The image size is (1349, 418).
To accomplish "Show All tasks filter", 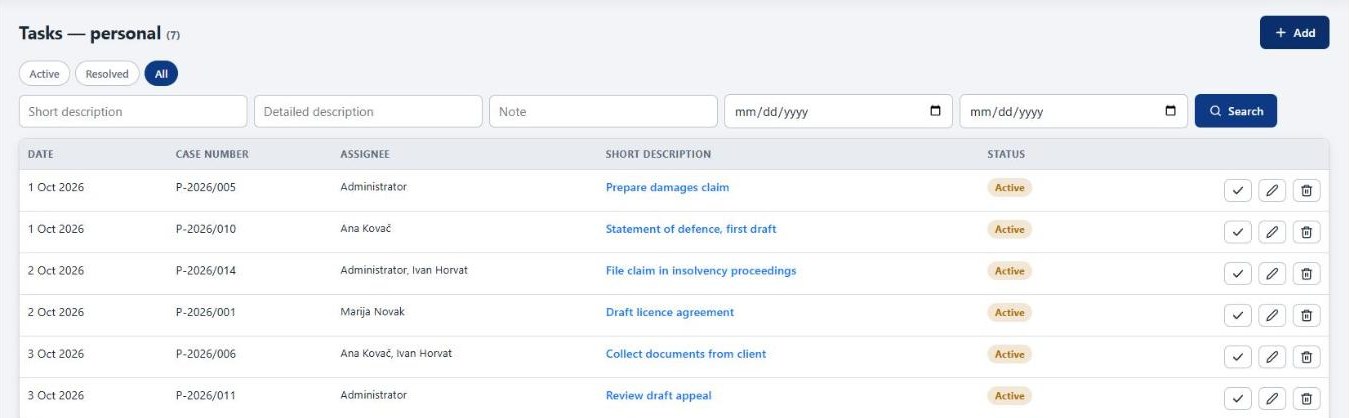I will (161, 74).
